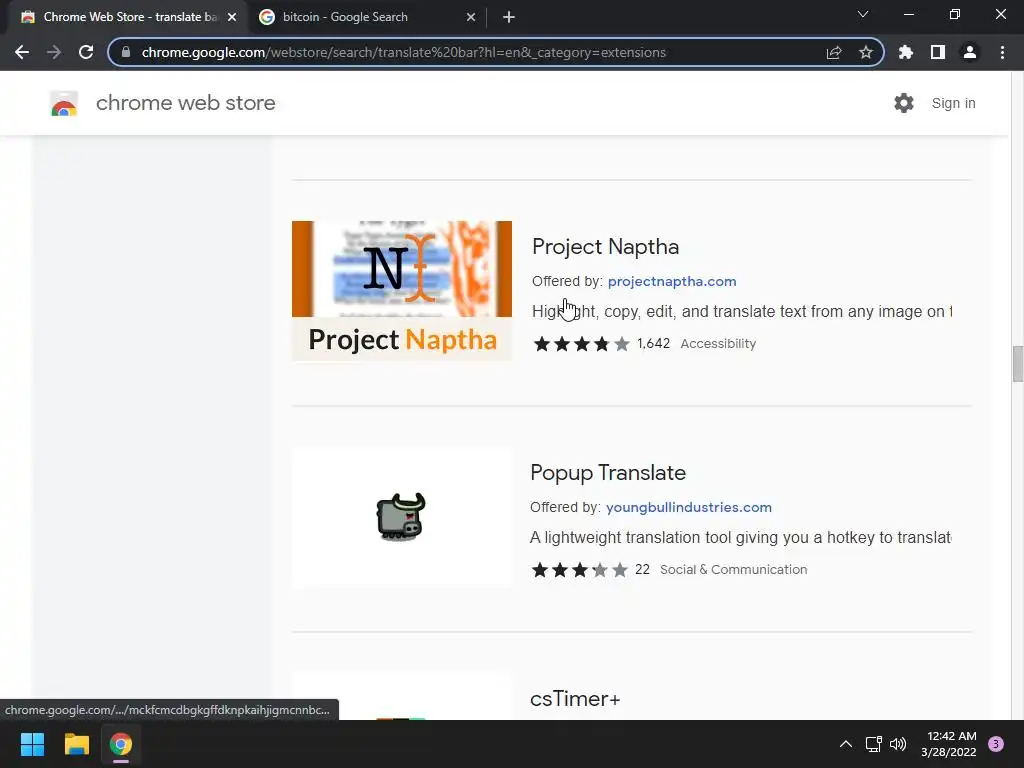
Task: Show hidden system tray icons
Action: click(x=846, y=744)
